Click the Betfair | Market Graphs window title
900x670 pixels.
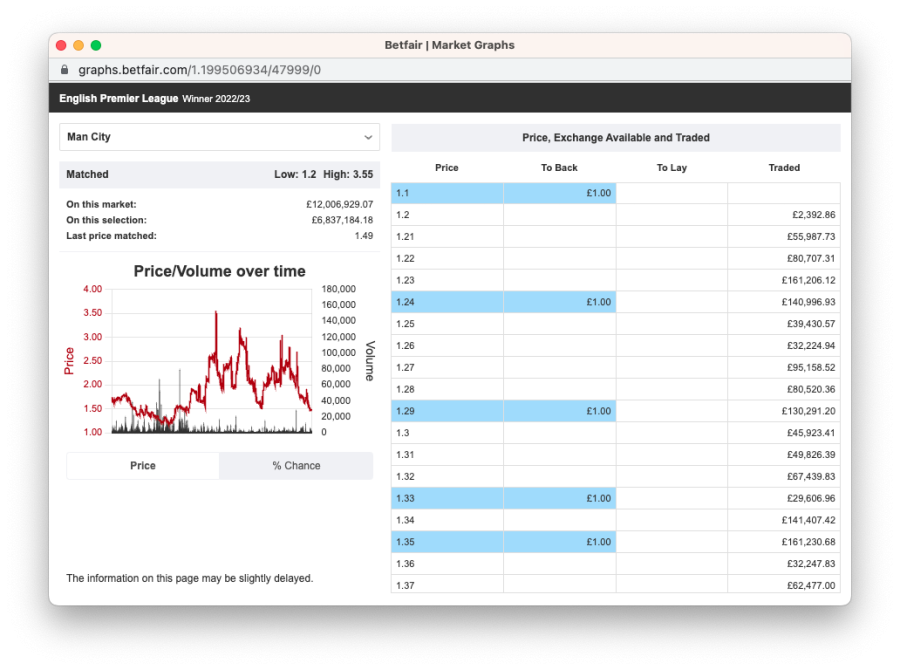[449, 45]
